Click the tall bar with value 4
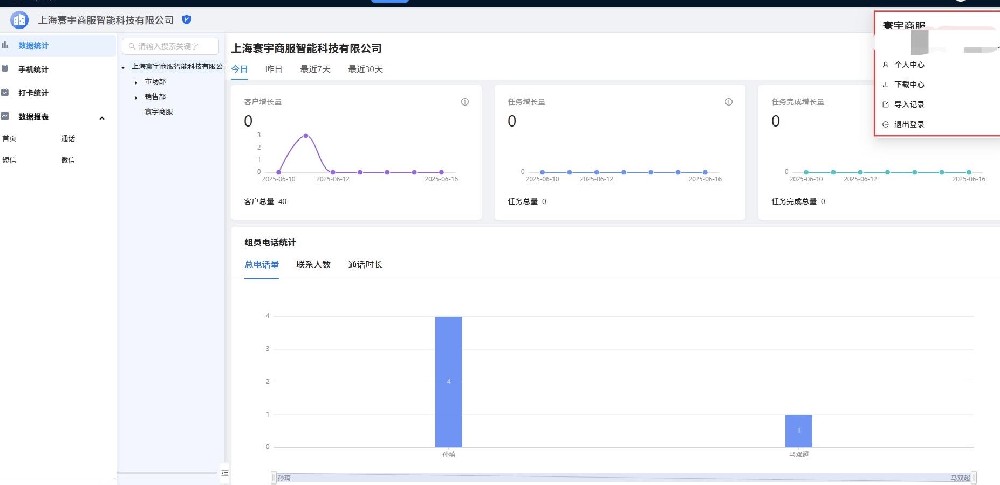Viewport: 1000px width, 485px height. click(448, 382)
